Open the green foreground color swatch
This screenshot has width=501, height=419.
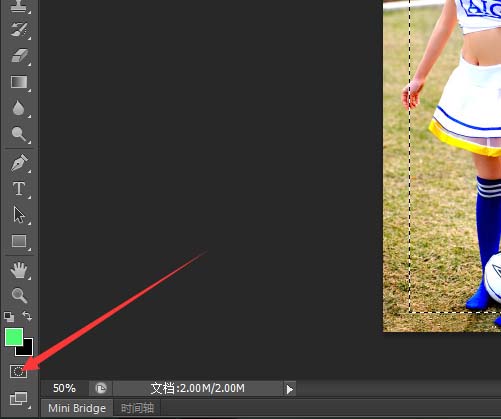(x=14, y=337)
